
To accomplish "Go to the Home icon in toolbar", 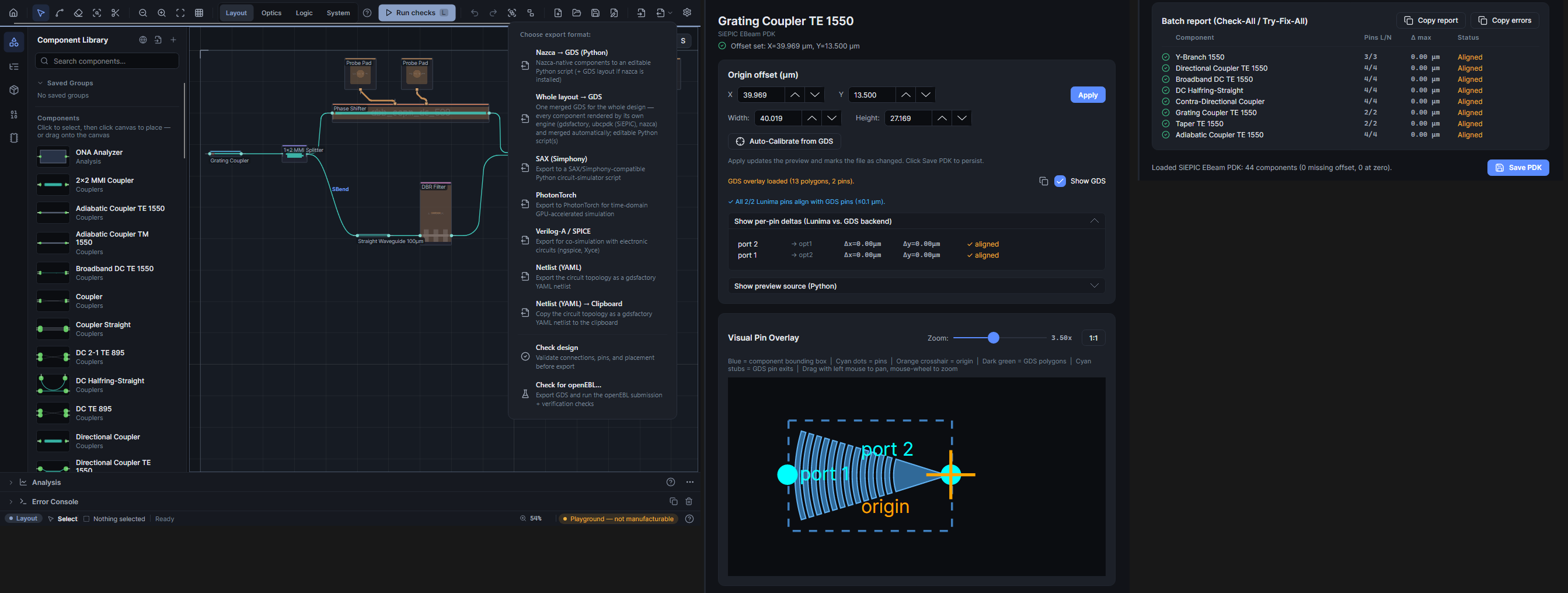I will [x=13, y=13].
